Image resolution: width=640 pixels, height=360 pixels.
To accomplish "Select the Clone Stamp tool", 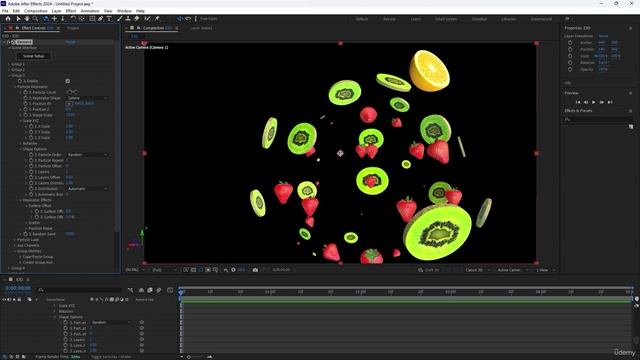I will point(128,19).
